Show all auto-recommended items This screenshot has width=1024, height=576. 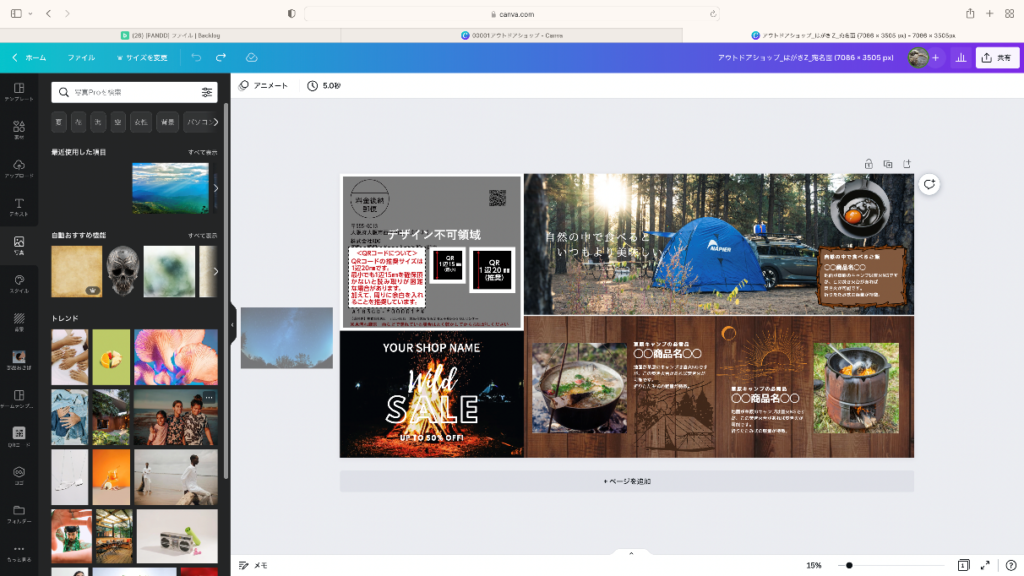202,235
